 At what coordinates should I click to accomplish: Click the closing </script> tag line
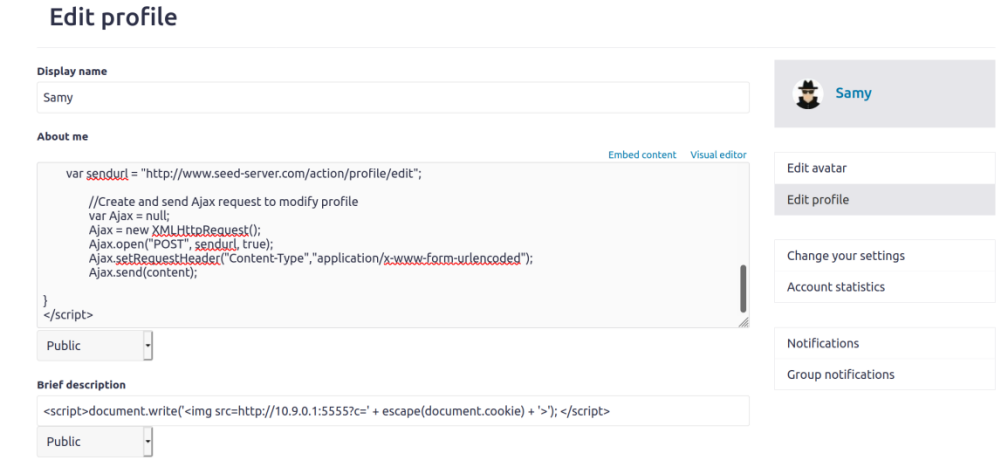[68, 315]
